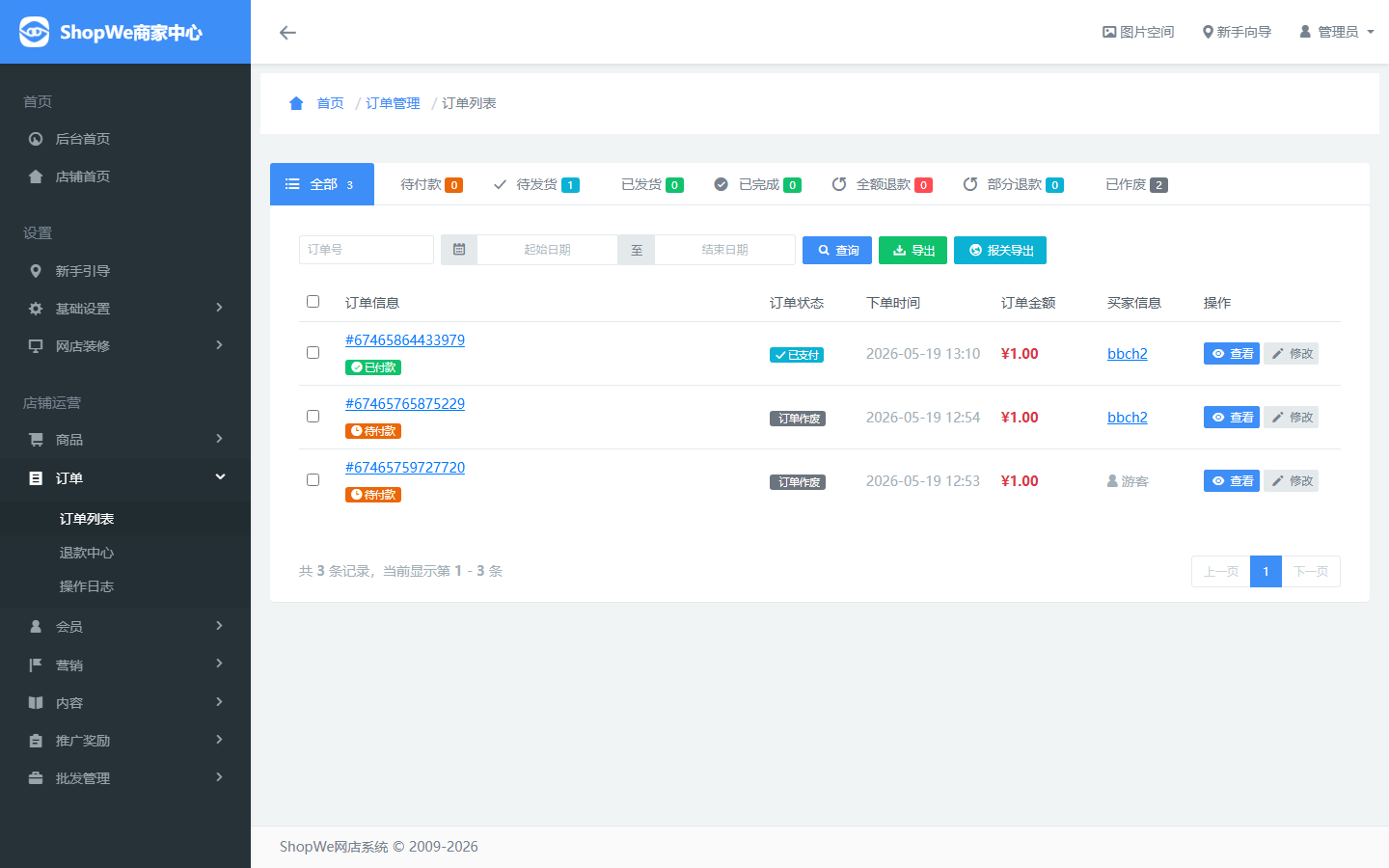Select 退款中心 submenu item
Viewport: 1389px width, 868px height.
(125, 553)
